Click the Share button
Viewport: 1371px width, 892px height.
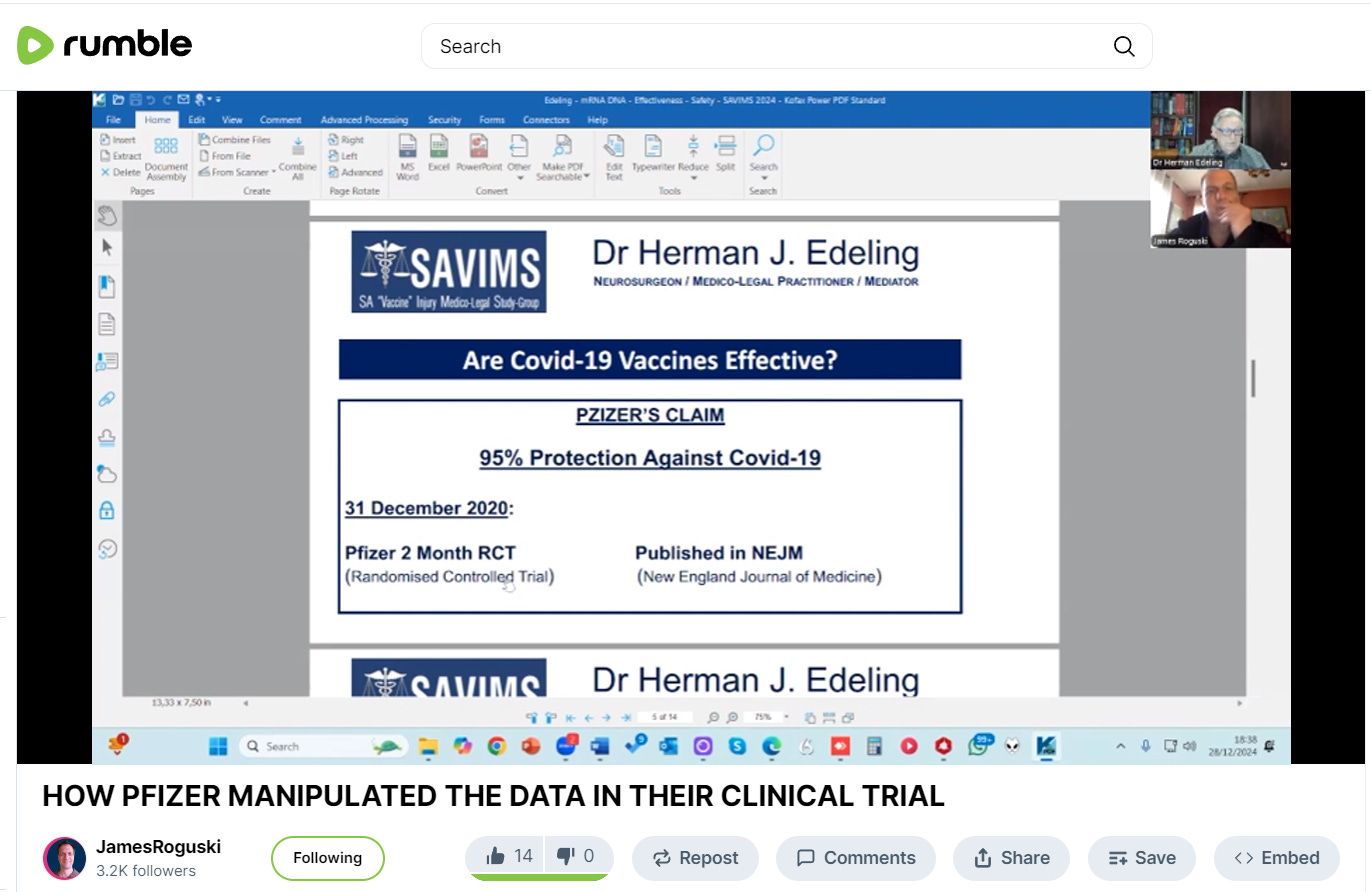click(1011, 858)
